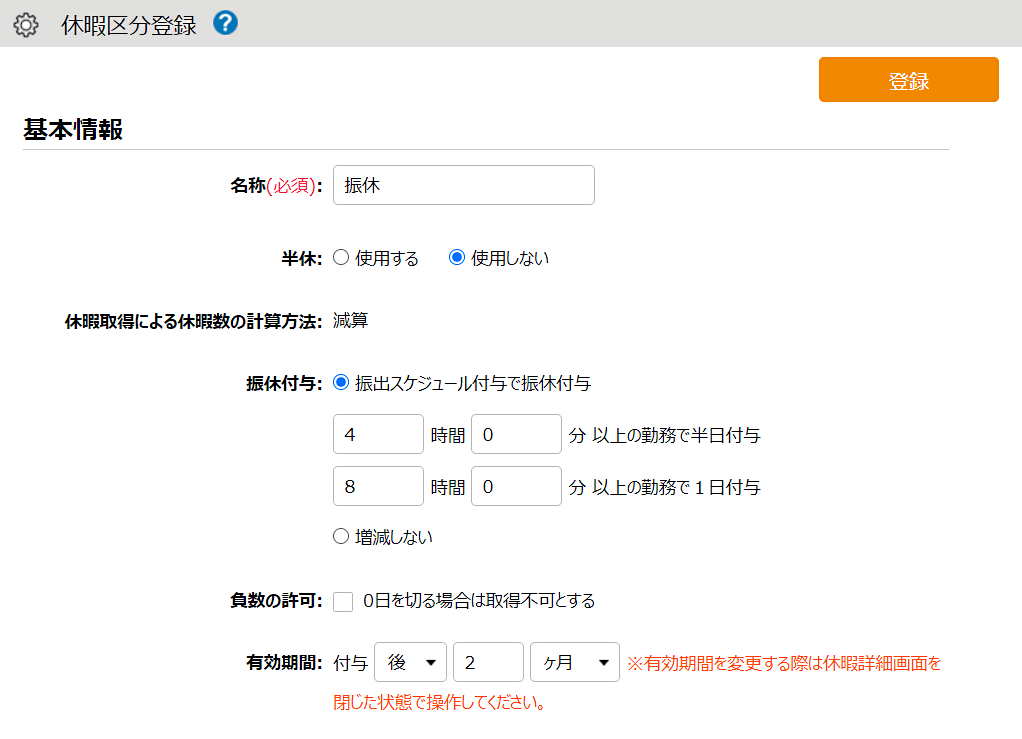
Task: Click the 休暇区分登録 page title
Action: [x=129, y=25]
